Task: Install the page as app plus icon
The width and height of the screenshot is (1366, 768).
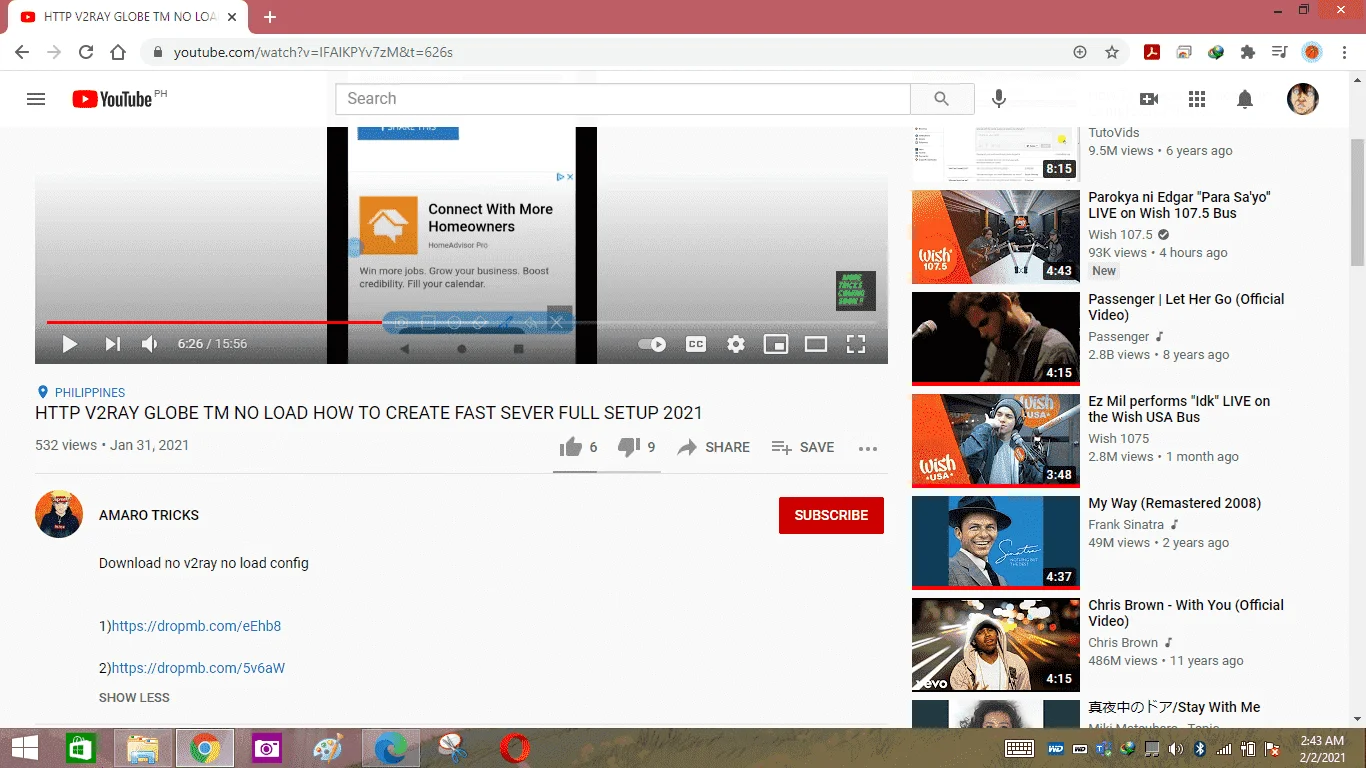Action: point(1080,52)
